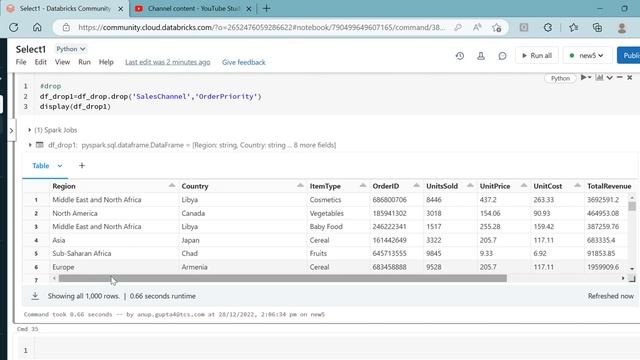Open Favorites list icon in browser toolbar
This screenshot has width=640, height=360.
coord(573,27)
